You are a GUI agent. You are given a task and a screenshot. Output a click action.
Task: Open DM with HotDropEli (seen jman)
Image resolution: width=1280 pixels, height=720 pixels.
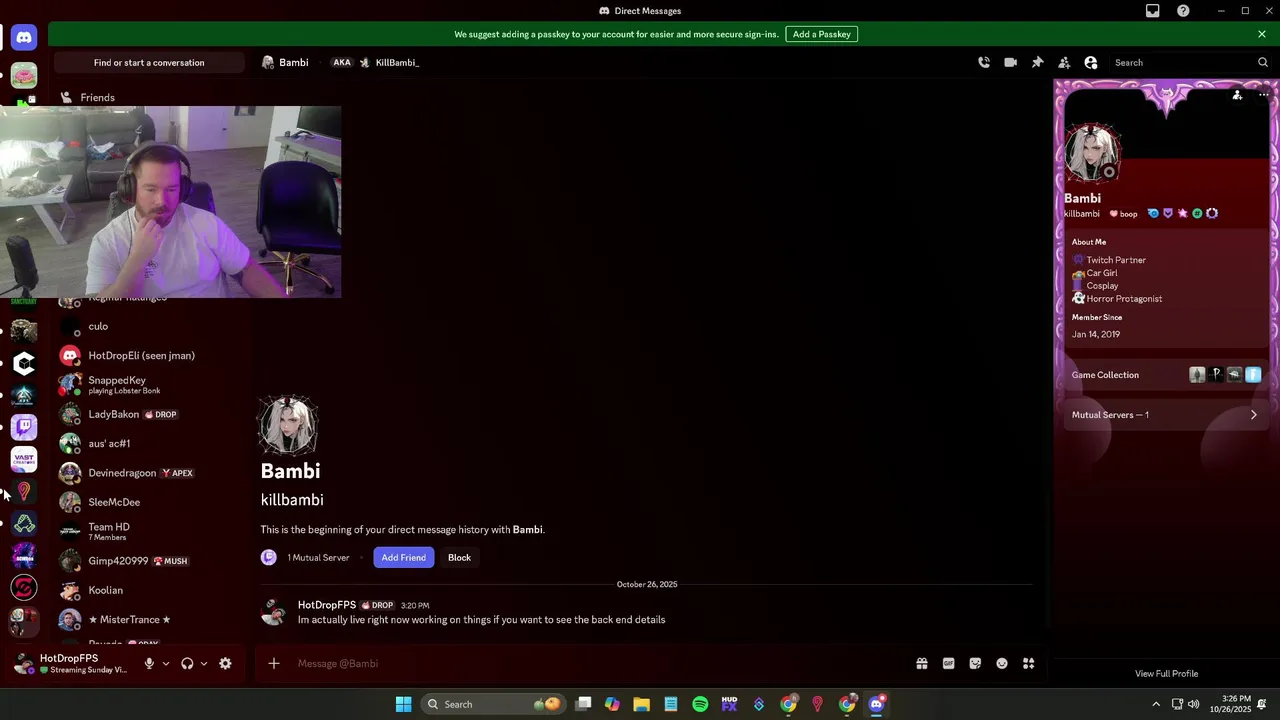pyautogui.click(x=150, y=355)
